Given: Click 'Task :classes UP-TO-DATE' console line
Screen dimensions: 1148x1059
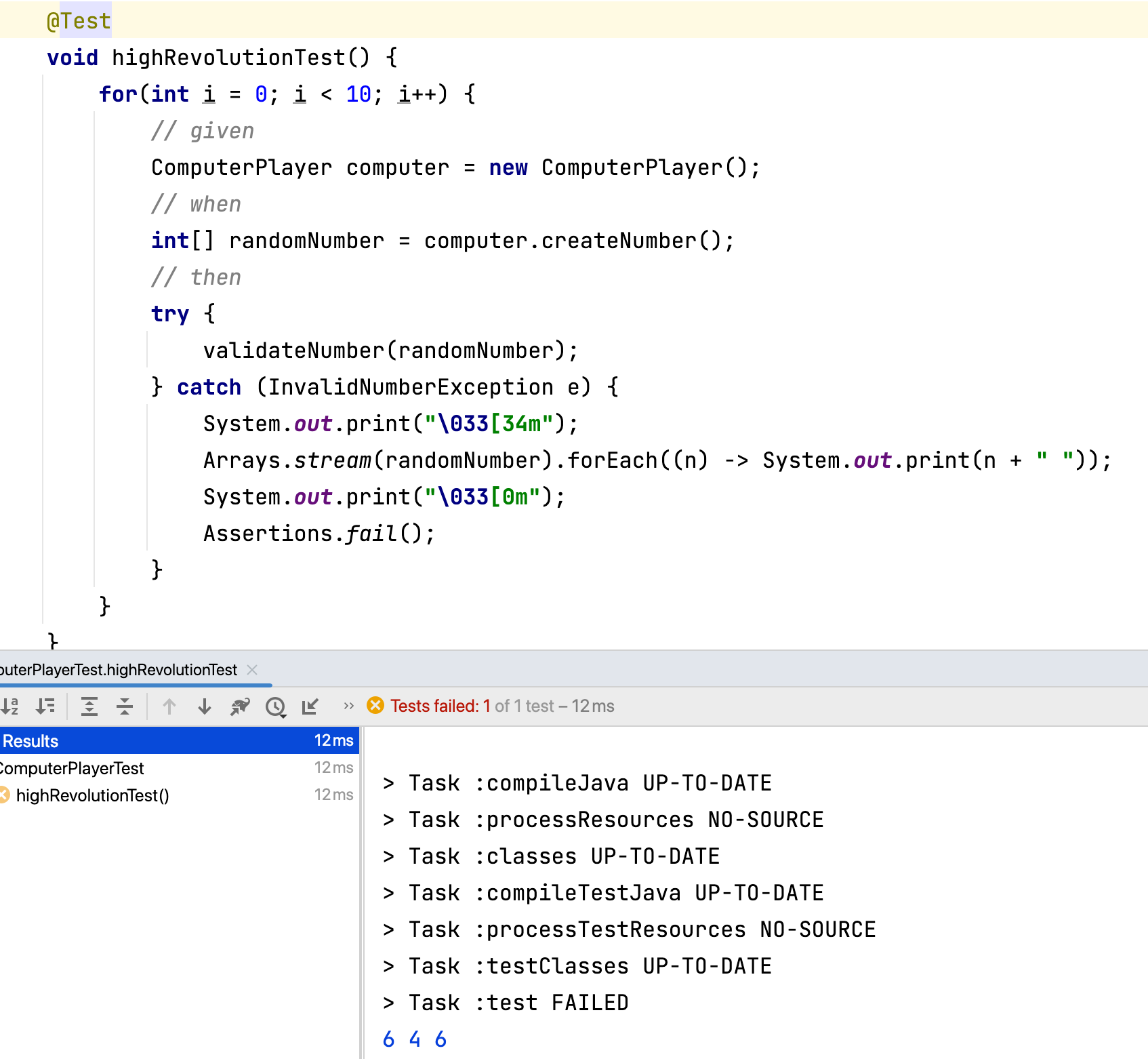Looking at the screenshot, I should [551, 856].
